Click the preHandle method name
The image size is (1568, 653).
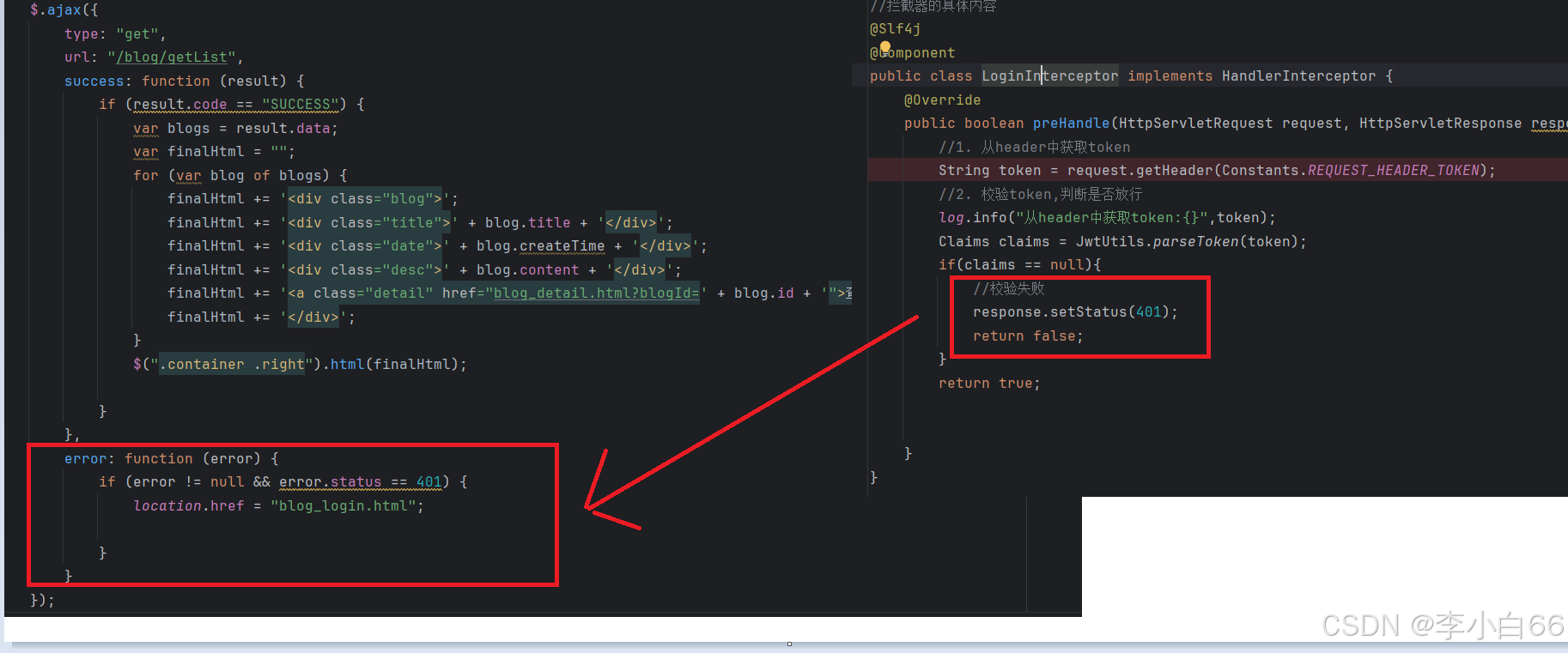tap(1071, 124)
